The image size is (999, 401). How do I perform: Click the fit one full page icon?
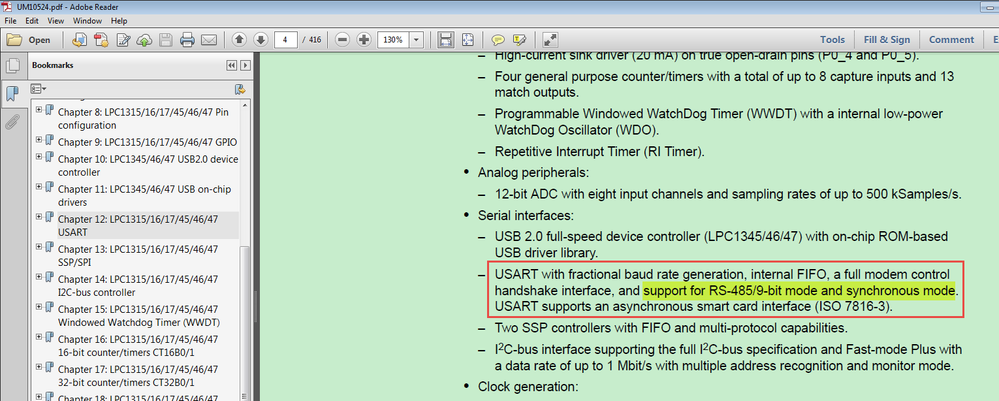(x=468, y=40)
